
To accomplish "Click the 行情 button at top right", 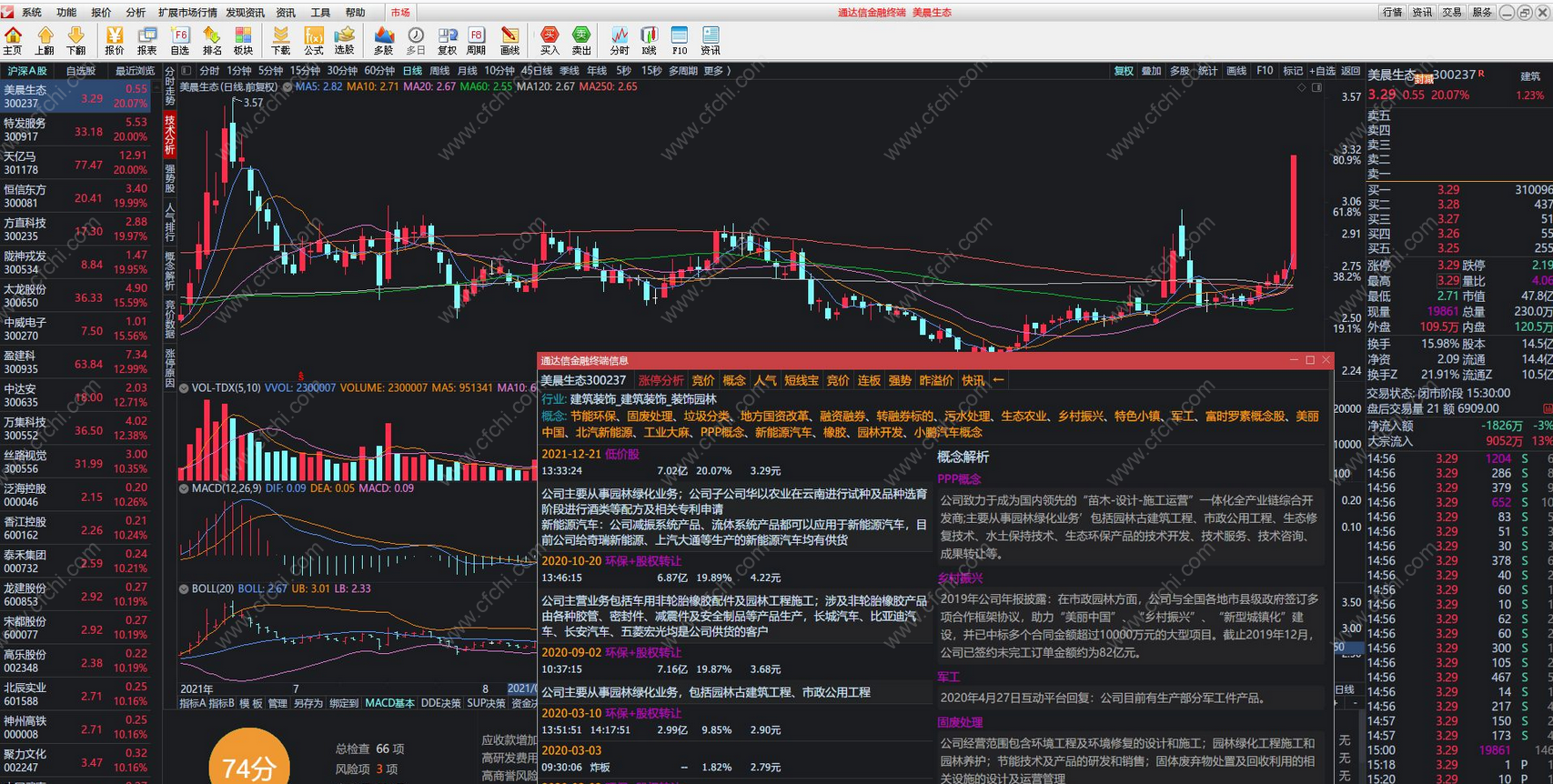I will tap(1393, 13).
